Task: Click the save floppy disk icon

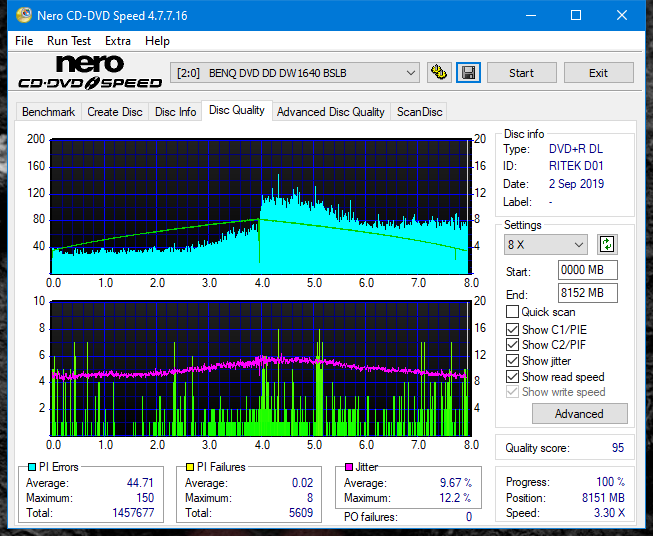Action: pyautogui.click(x=469, y=73)
